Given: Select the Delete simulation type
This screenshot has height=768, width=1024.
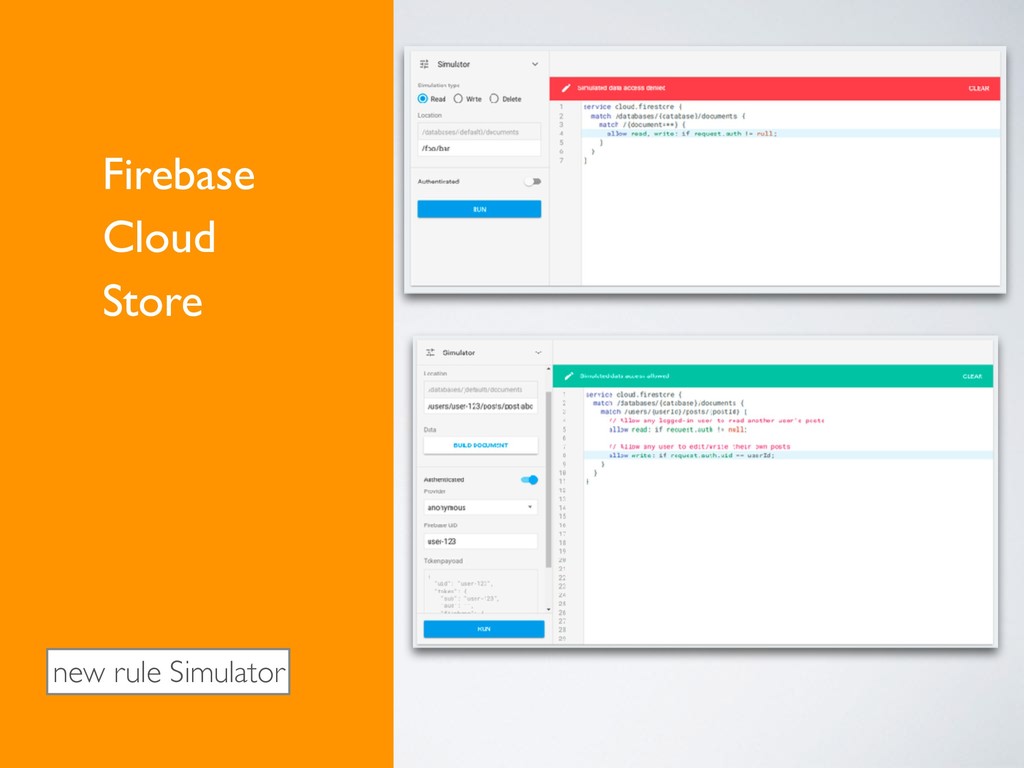Looking at the screenshot, I should pos(494,99).
